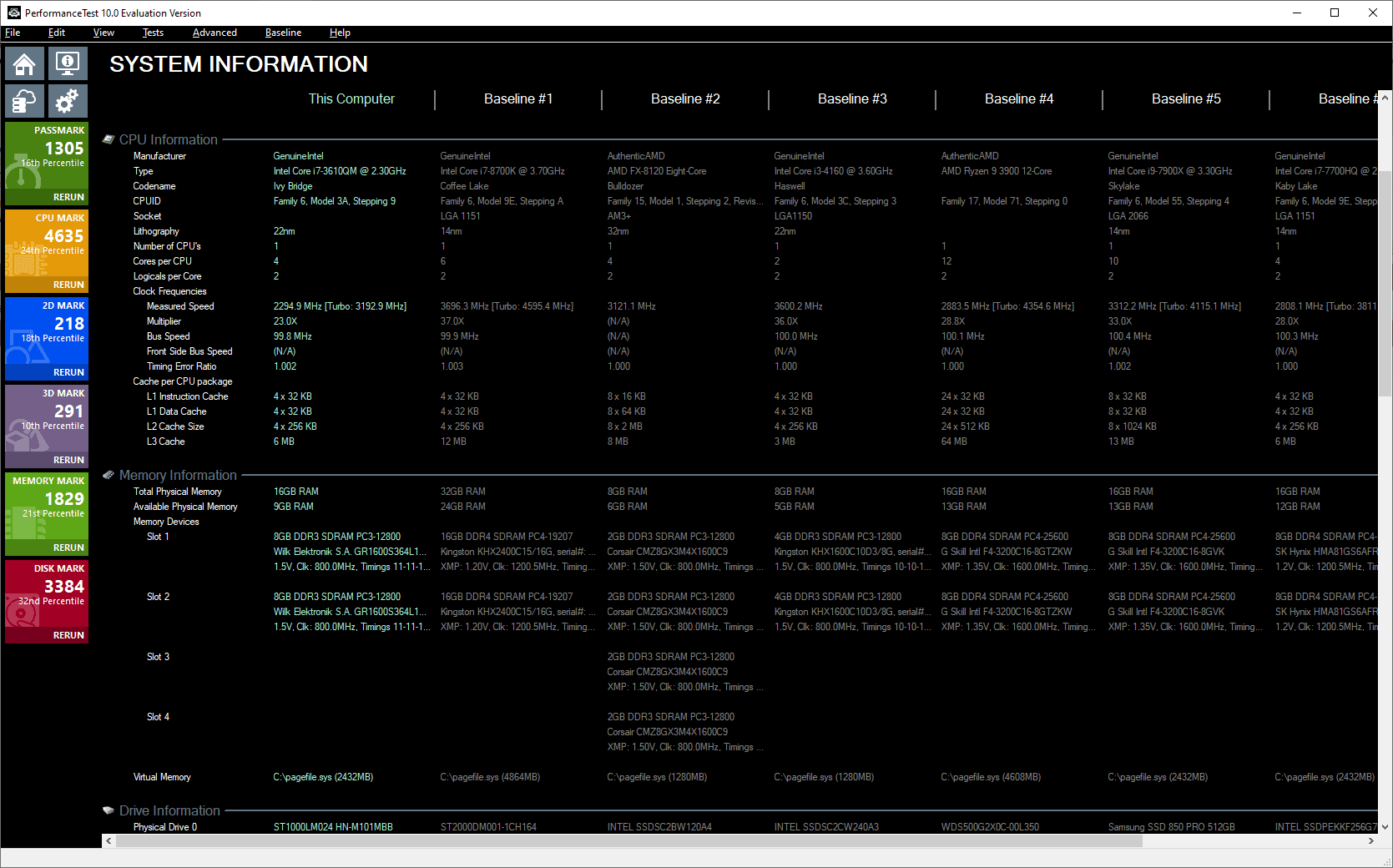1393x868 pixels.
Task: Click the Clock Frequencies row label
Action: tap(169, 291)
